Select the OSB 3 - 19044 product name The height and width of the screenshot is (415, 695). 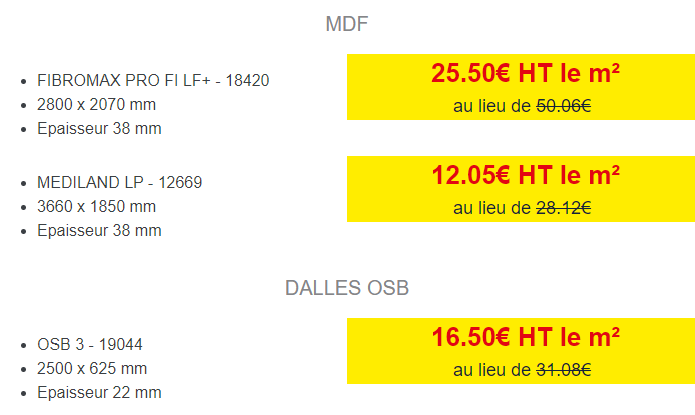point(90,345)
